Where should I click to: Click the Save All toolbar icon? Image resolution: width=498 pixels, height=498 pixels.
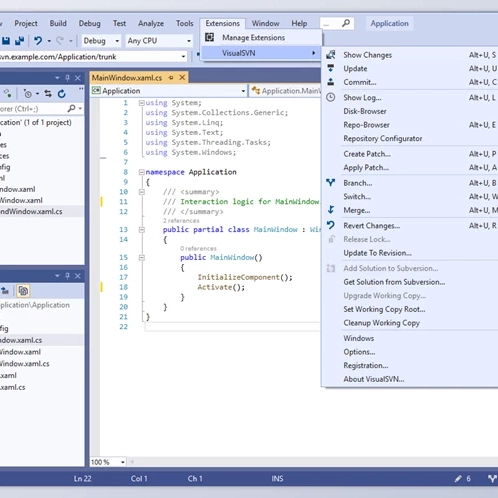pyautogui.click(x=19, y=41)
